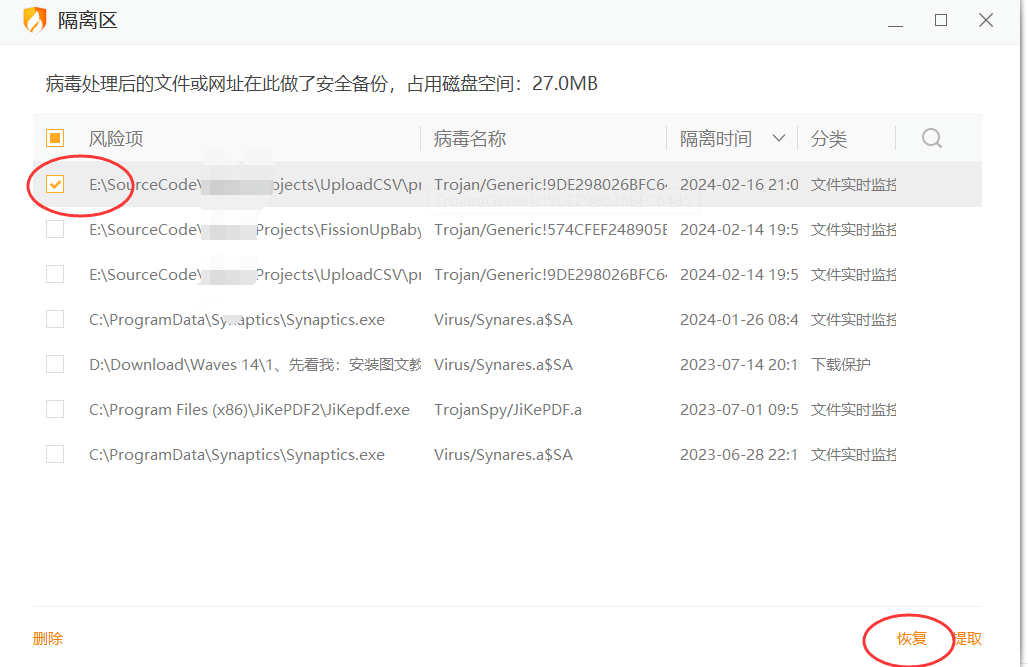Viewport: 1028px width, 667px height.
Task: Click the Huorong flame logo icon
Action: pyautogui.click(x=35, y=21)
